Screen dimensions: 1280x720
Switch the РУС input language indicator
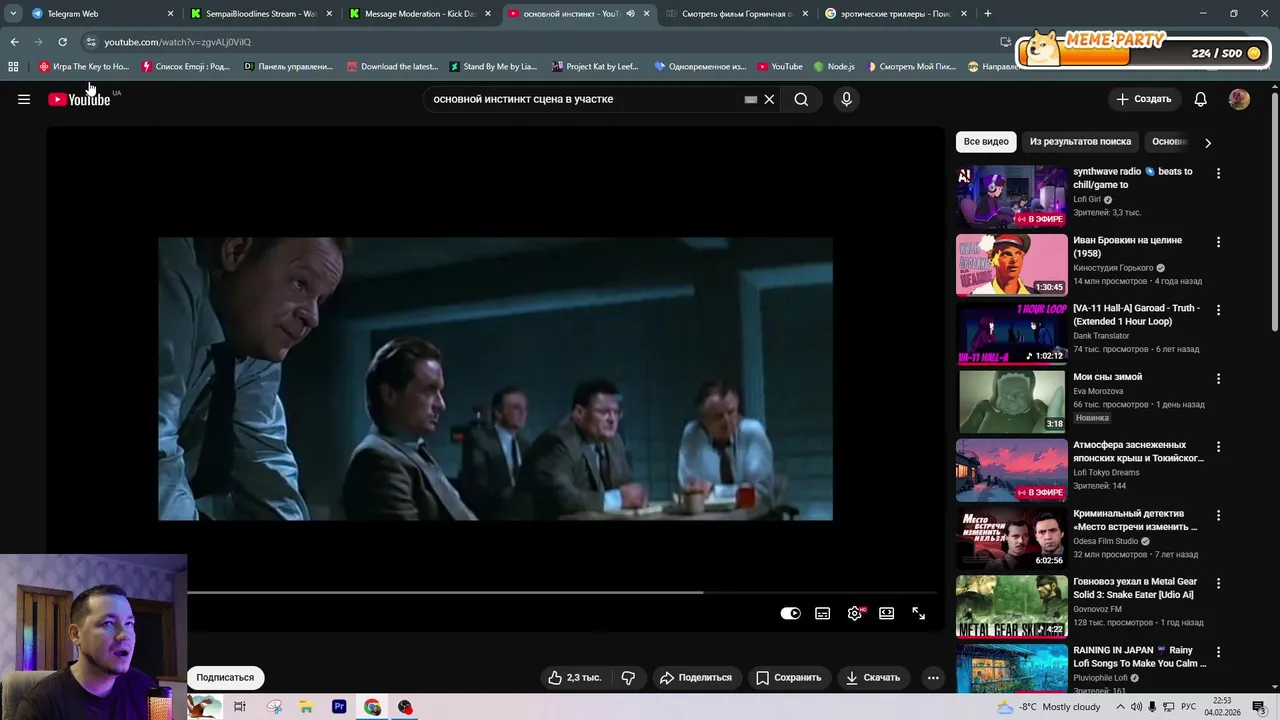click(1189, 707)
